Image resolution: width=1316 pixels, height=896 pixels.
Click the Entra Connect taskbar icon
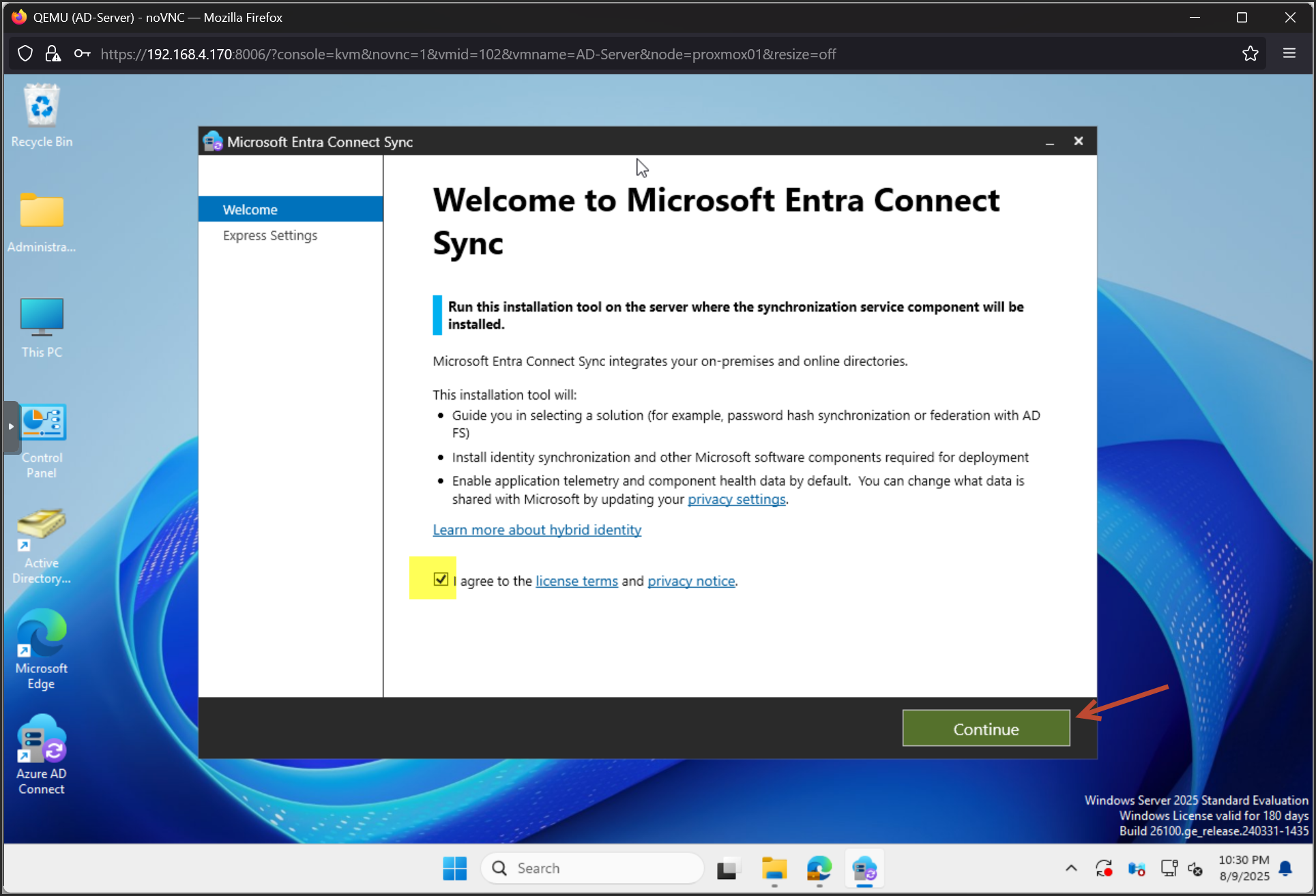pyautogui.click(x=864, y=868)
